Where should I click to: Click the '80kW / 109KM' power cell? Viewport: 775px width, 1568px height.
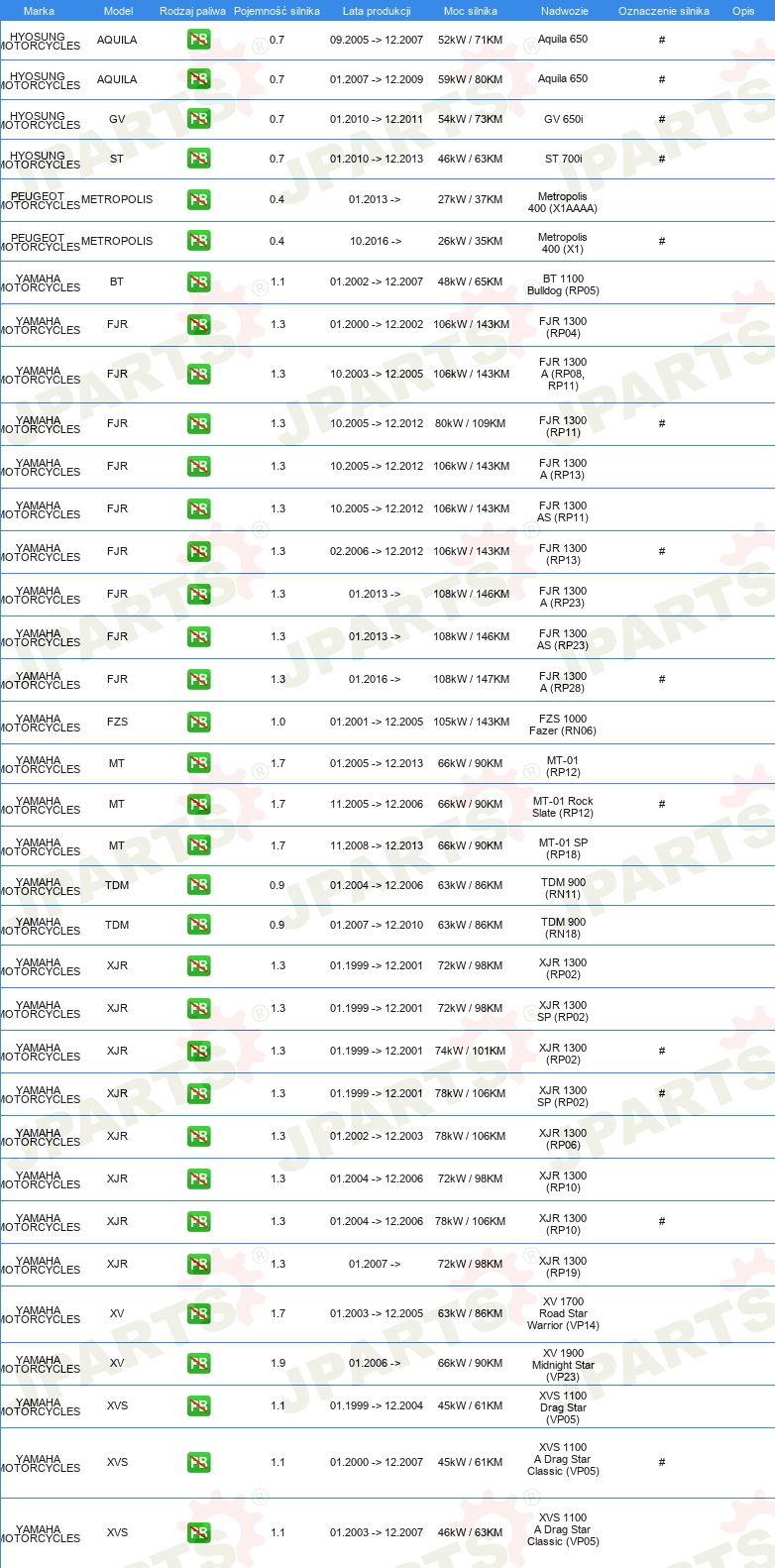pos(471,423)
